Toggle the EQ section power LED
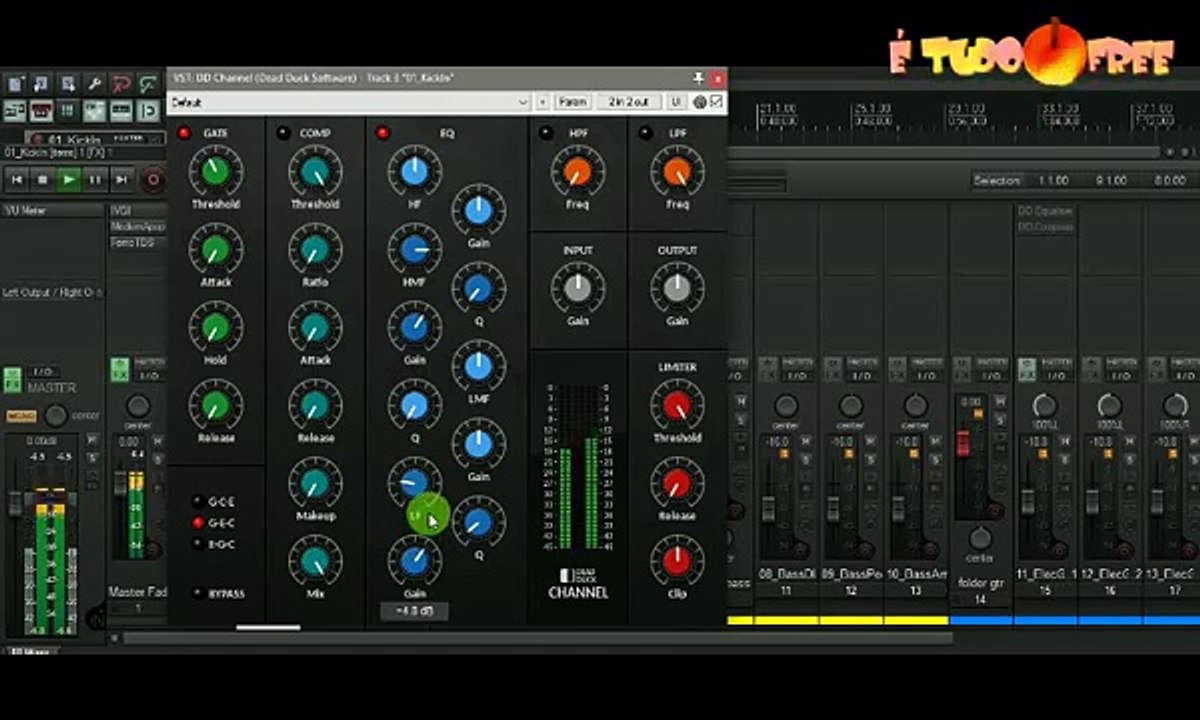The height and width of the screenshot is (720, 1200). 382,133
